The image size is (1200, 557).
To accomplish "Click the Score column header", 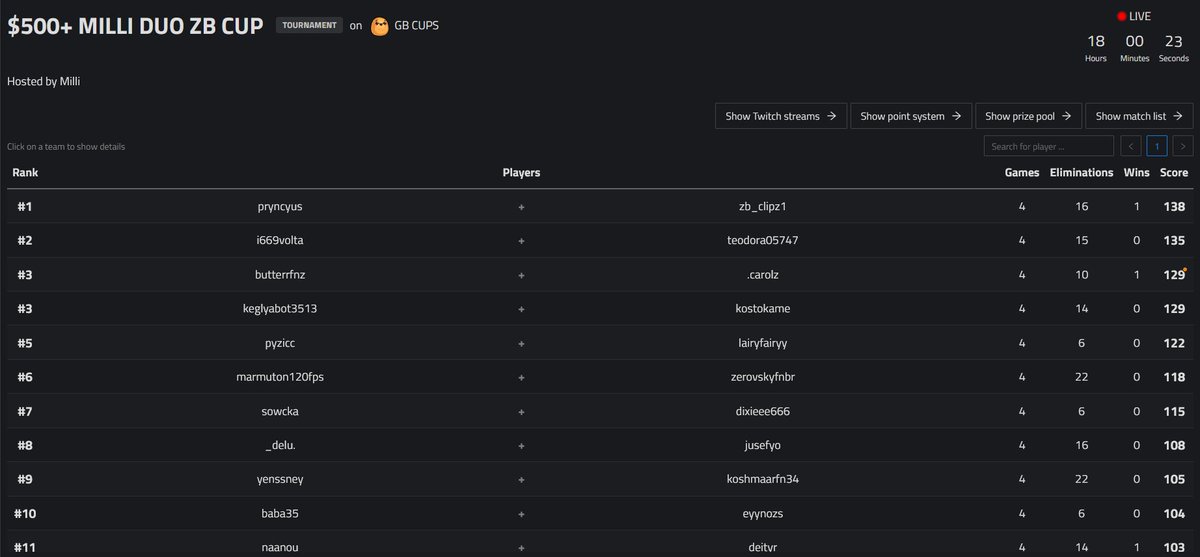I will (x=1174, y=173).
